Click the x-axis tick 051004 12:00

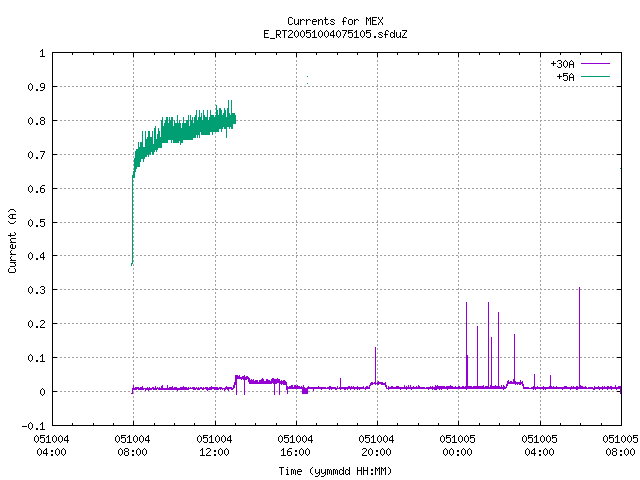click(214, 445)
